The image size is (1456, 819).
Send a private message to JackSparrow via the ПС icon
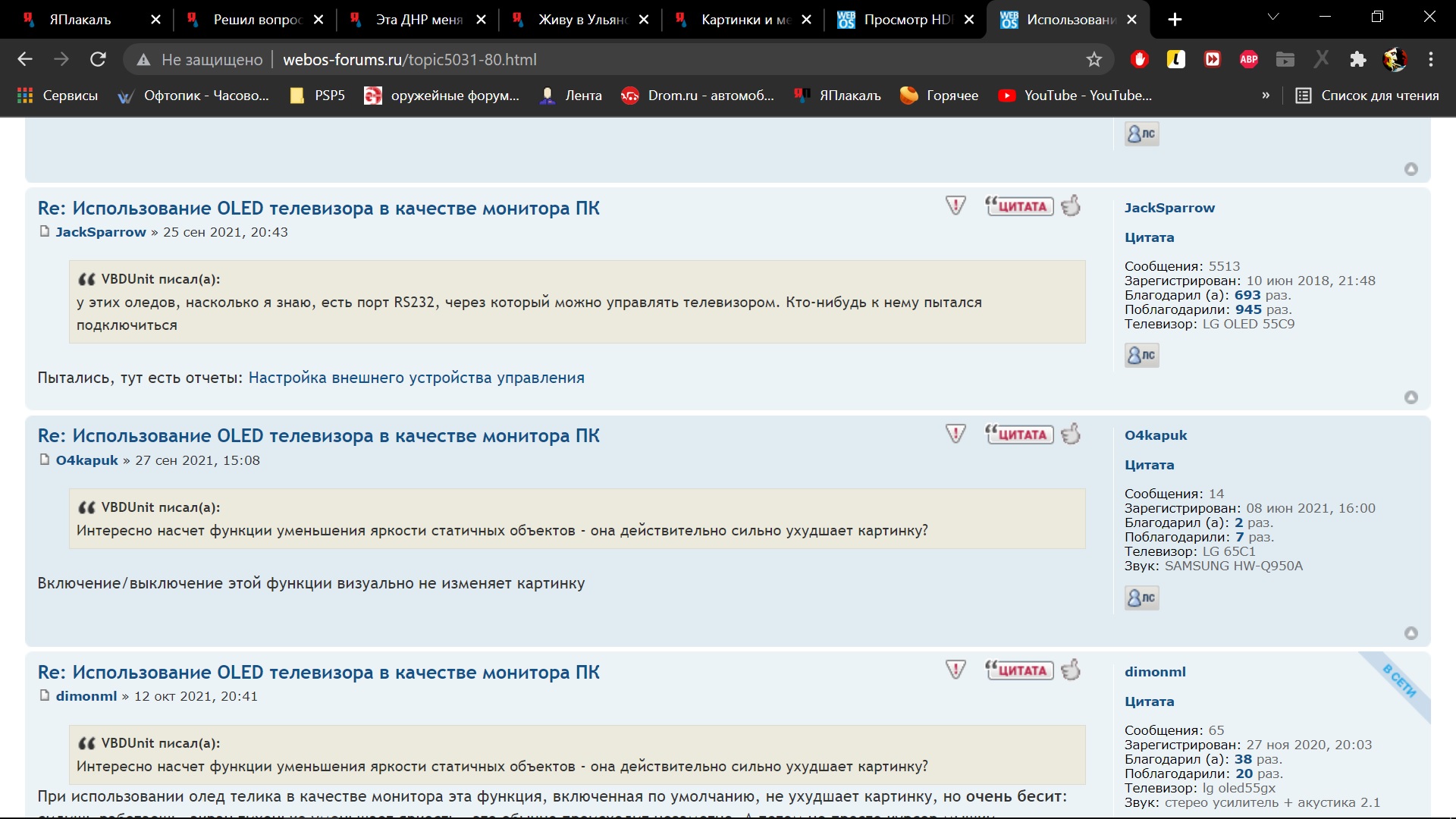click(x=1141, y=355)
